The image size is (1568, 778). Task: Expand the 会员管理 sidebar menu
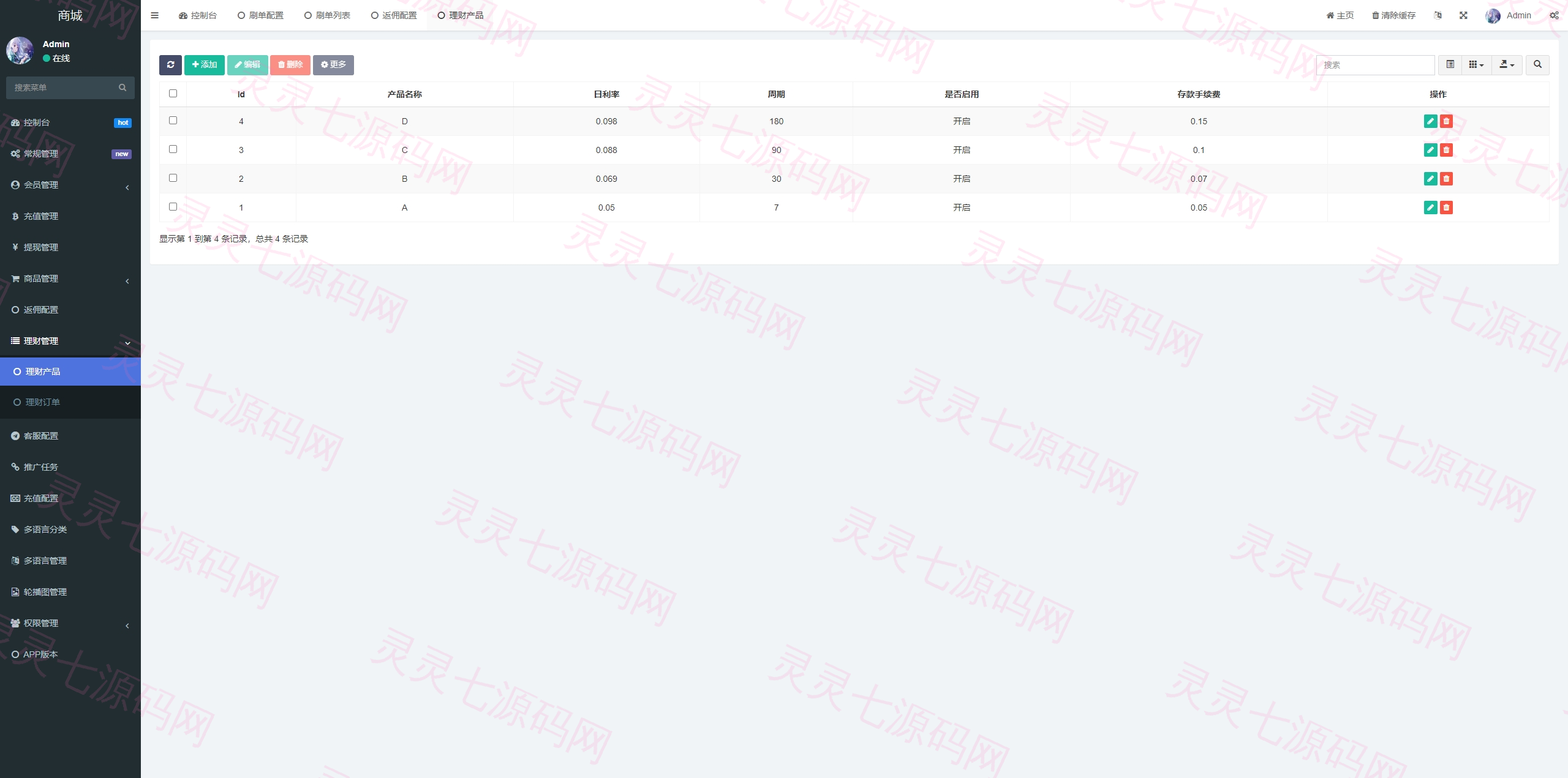coord(70,185)
